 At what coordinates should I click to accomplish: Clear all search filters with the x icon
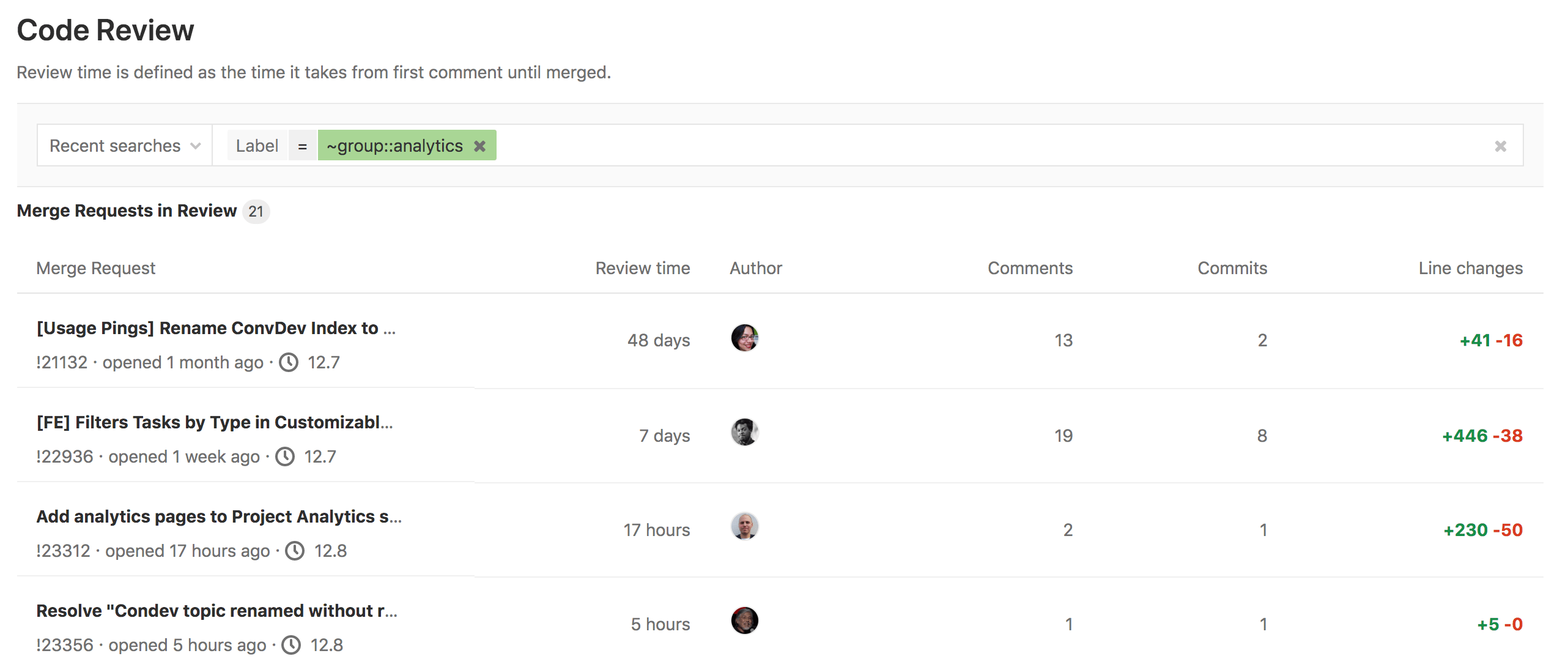click(x=1500, y=145)
